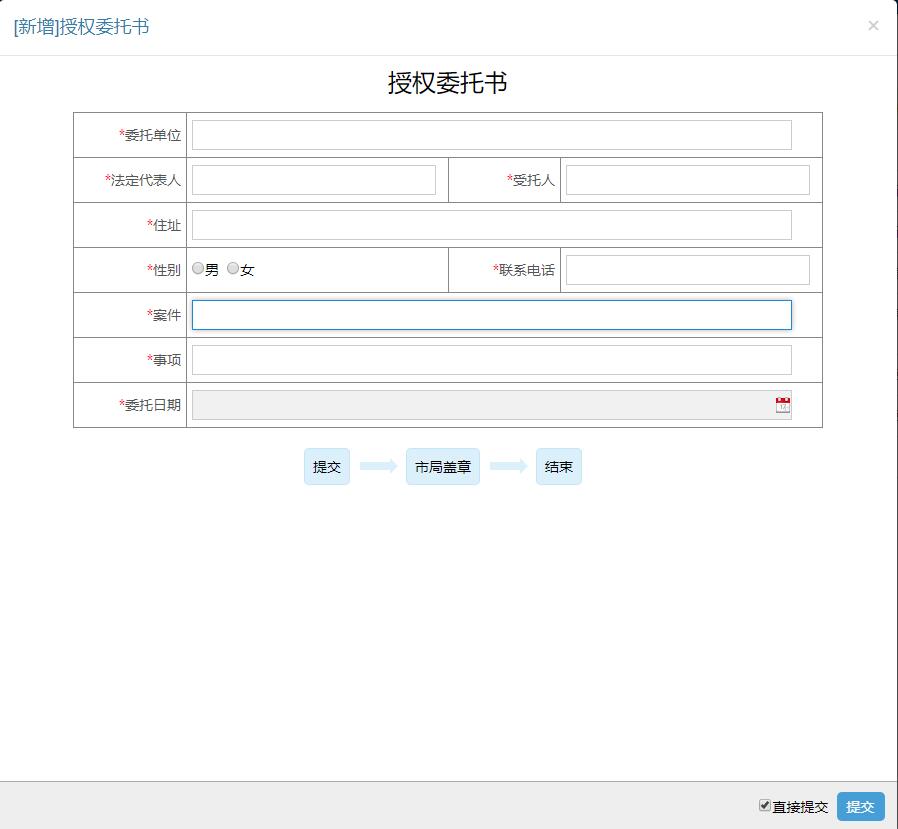Click the calendar icon in 委托日期 field
This screenshot has height=829, width=898.
pos(782,405)
